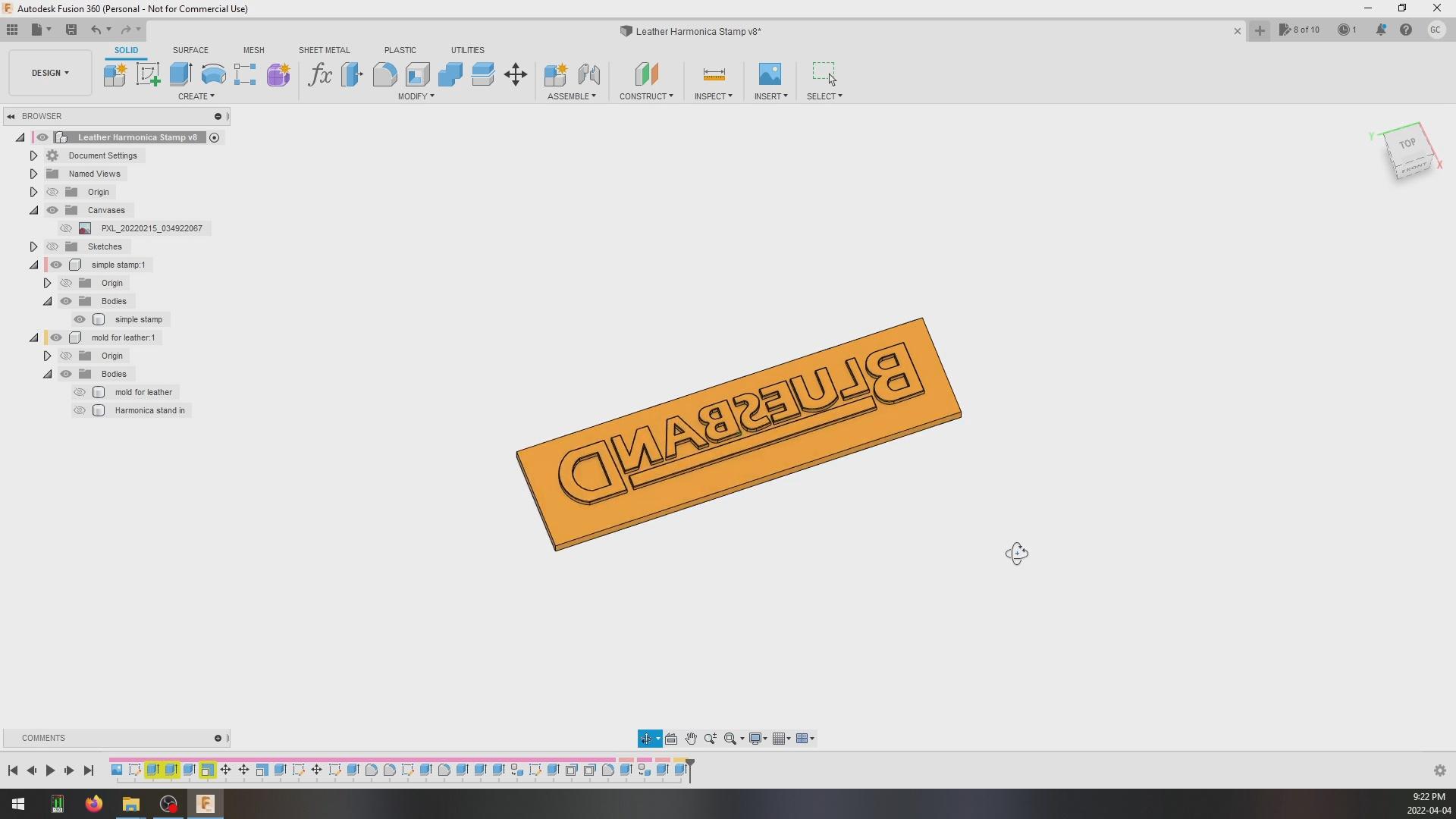Select the Combine tool icon
Screen dimensions: 1456x819
pyautogui.click(x=450, y=74)
